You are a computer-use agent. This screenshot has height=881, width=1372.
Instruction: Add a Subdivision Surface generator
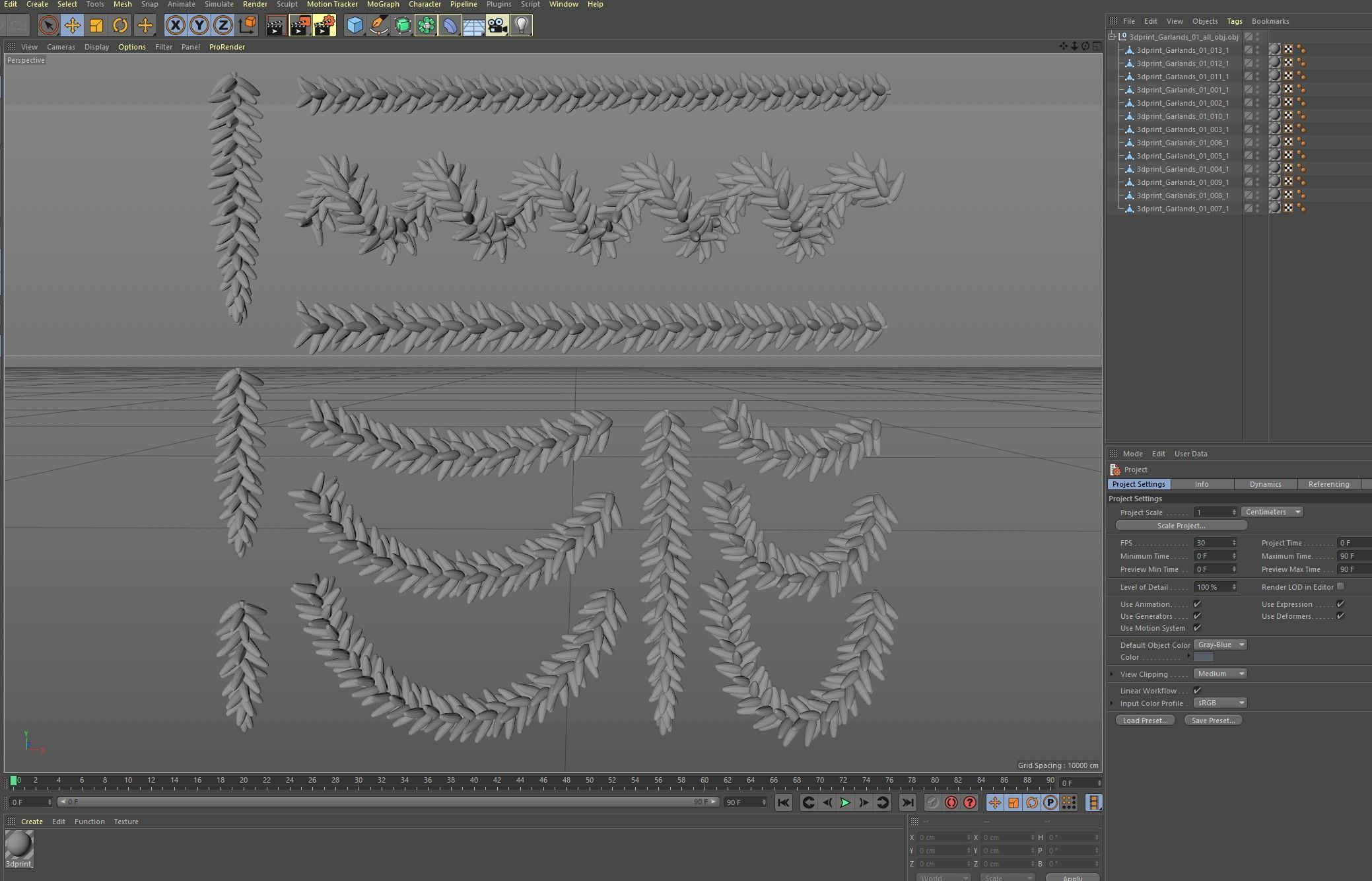coord(403,26)
